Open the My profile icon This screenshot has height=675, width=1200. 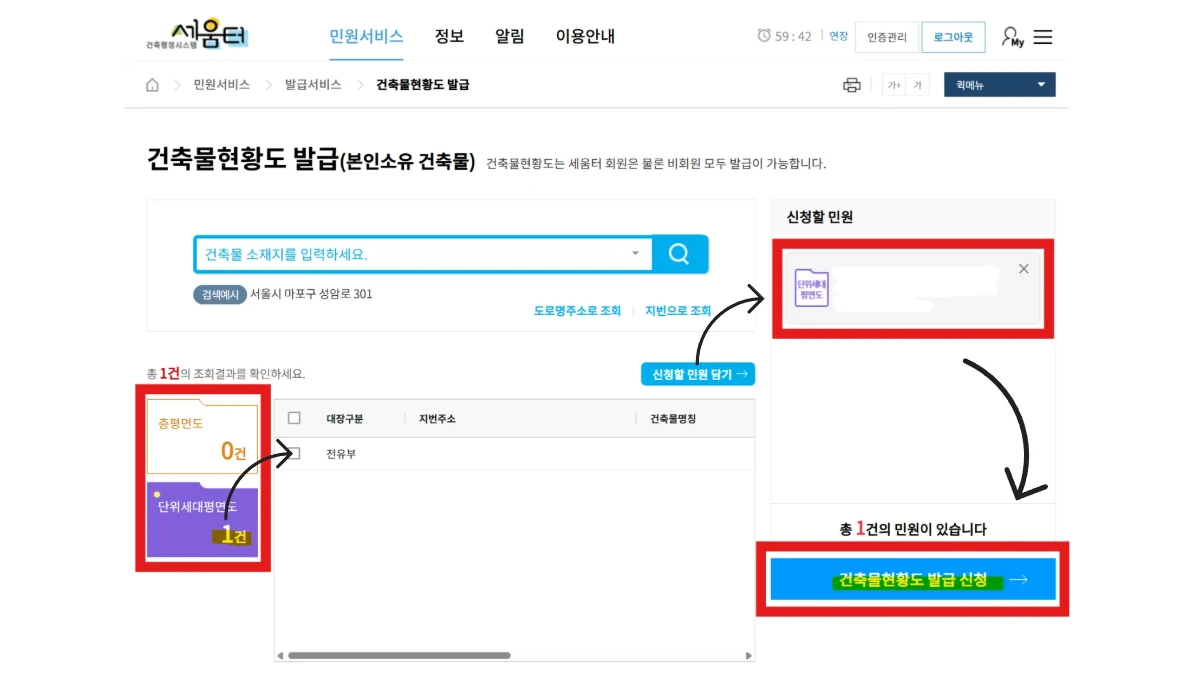(x=1012, y=37)
